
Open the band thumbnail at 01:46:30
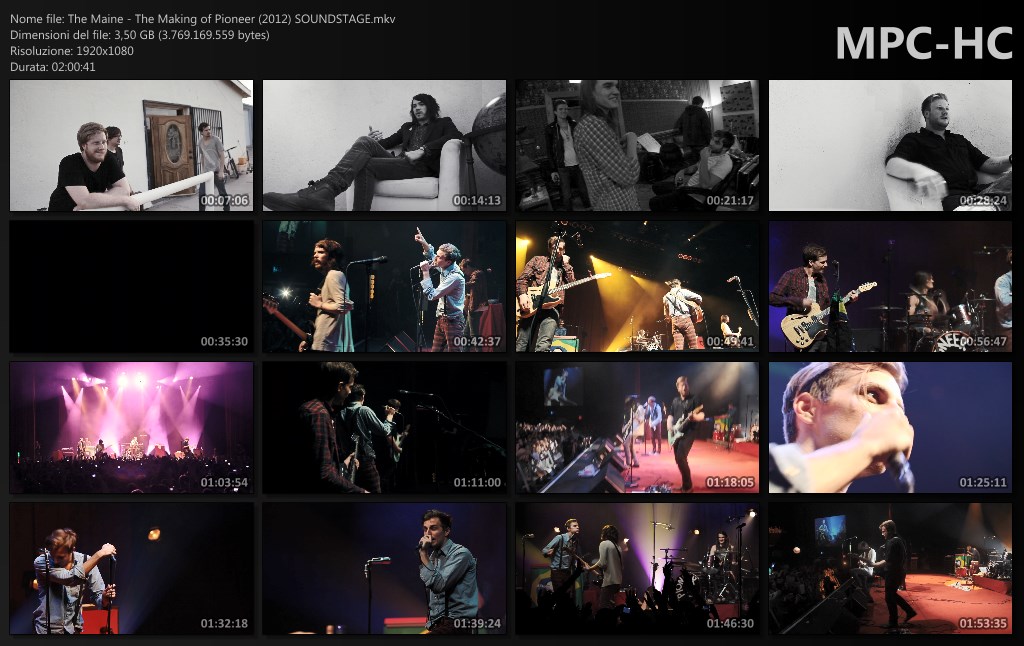(x=637, y=569)
